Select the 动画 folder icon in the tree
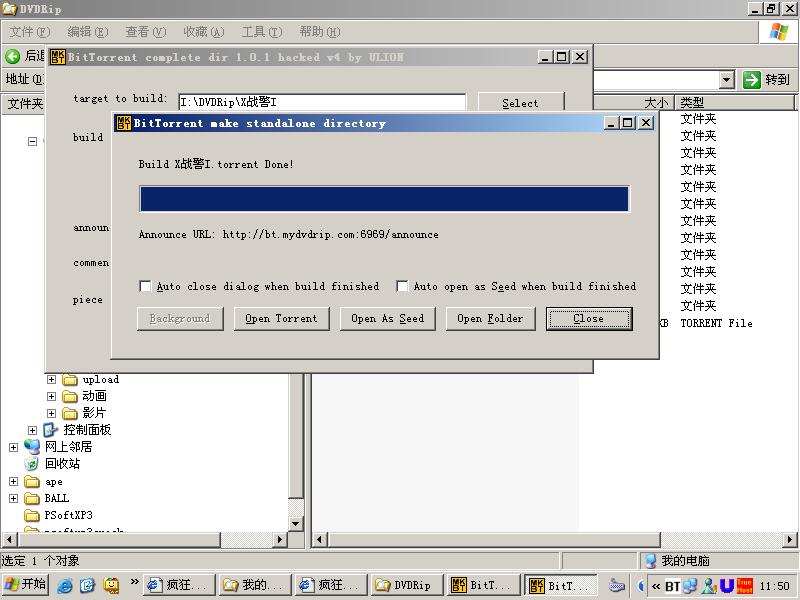This screenshot has width=800, height=600. coord(70,396)
